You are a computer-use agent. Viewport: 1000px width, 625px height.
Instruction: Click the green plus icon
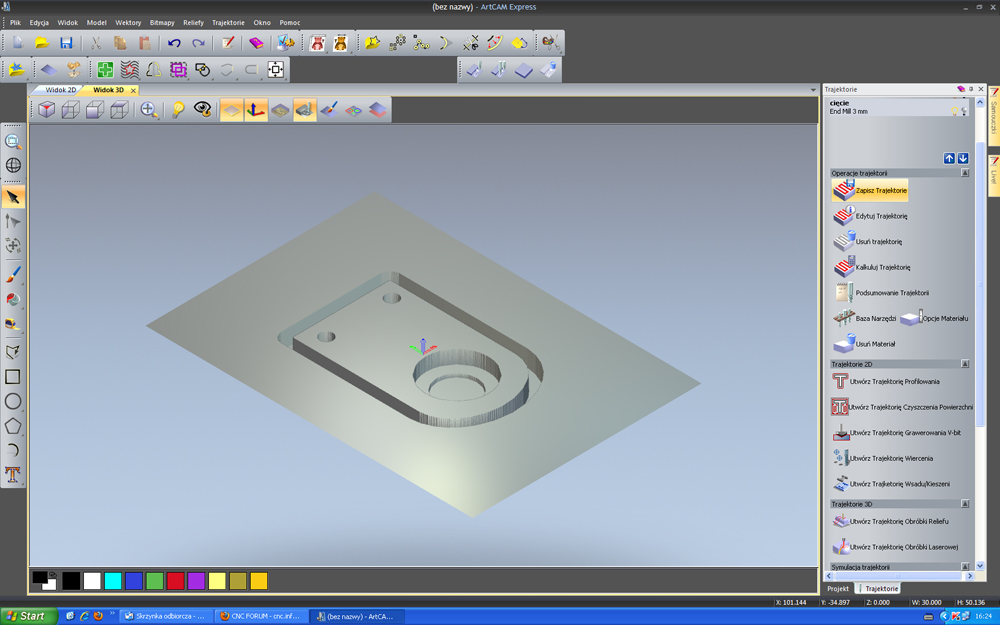105,69
